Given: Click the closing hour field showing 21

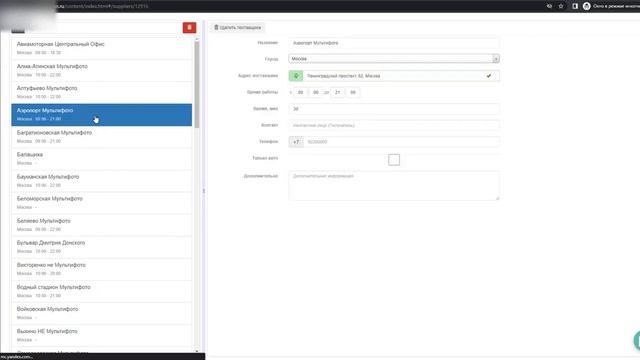Looking at the screenshot, I should pos(338,92).
